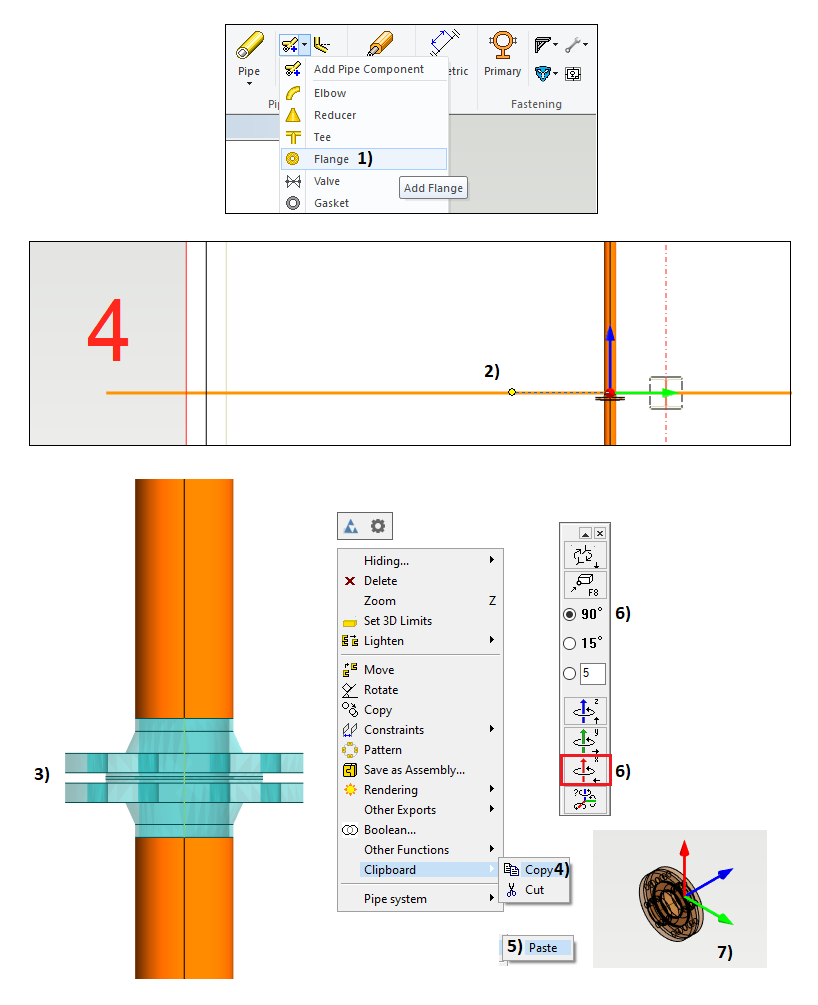The width and height of the screenshot is (818, 1005).
Task: Open the dropdown arrow under Pipe
Action: pyautogui.click(x=249, y=84)
